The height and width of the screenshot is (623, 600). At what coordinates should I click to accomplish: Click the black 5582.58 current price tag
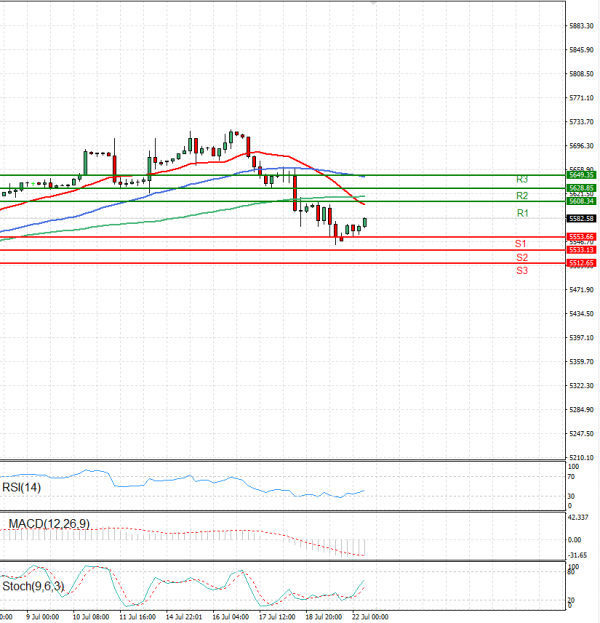click(x=582, y=218)
